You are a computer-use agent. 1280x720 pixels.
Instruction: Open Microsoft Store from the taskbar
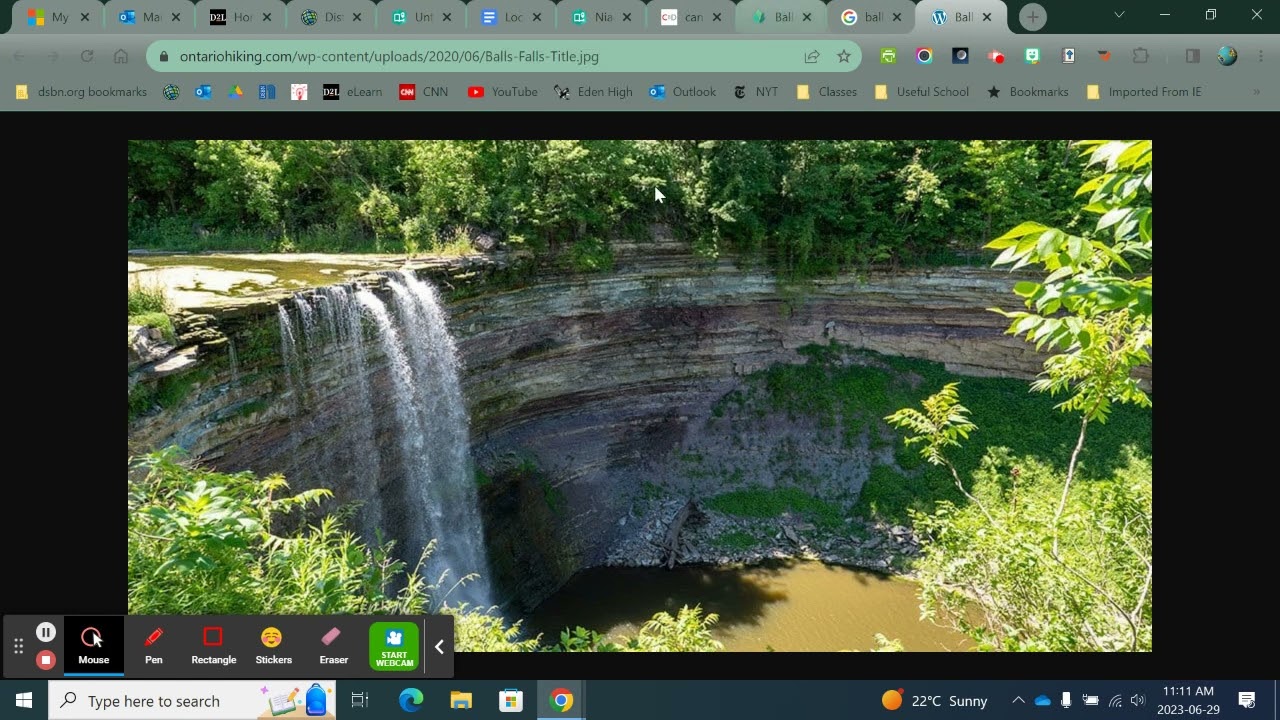pos(511,700)
